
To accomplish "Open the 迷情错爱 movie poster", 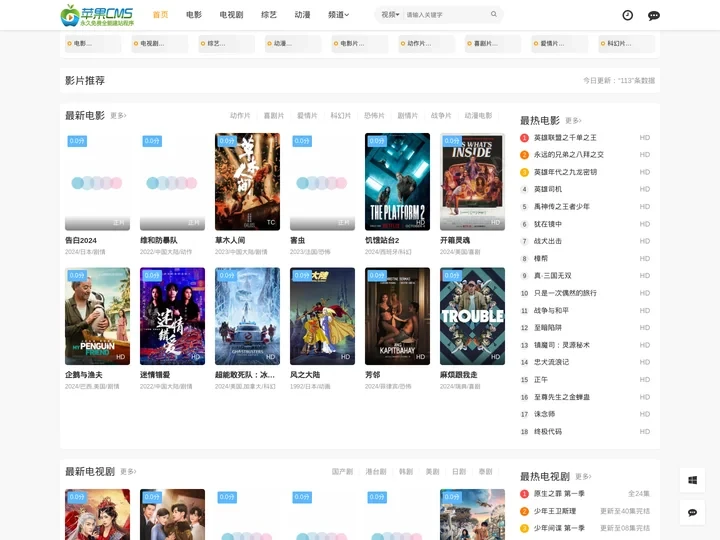I will click(x=172, y=316).
